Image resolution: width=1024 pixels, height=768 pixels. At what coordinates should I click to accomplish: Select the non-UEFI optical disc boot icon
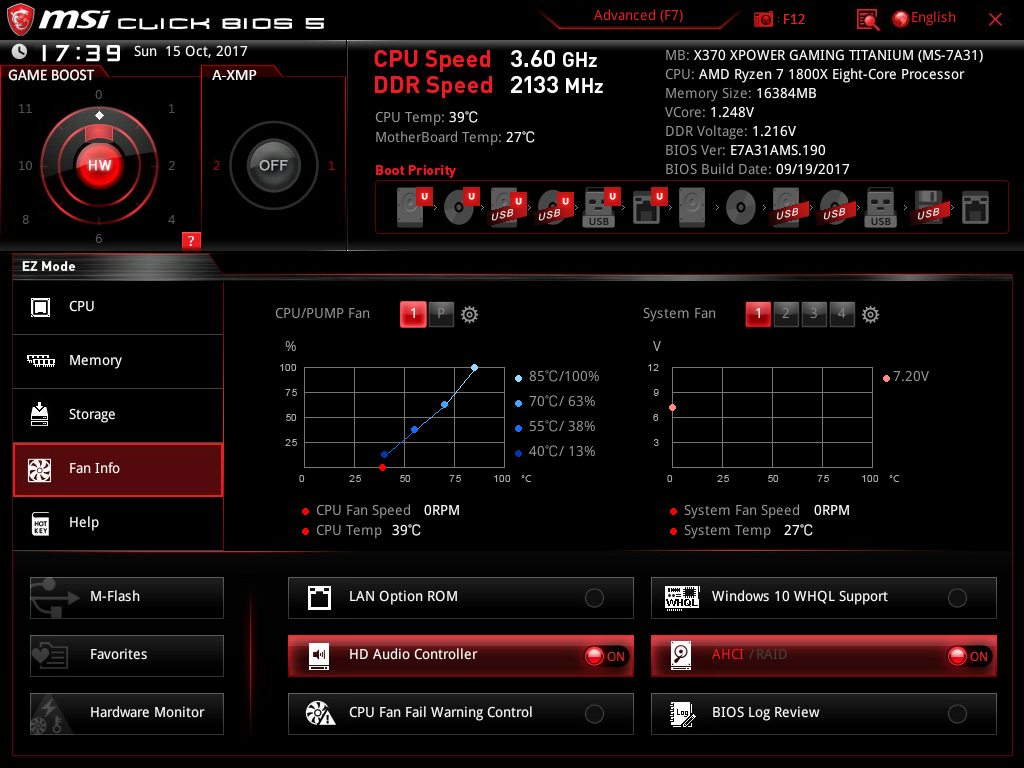click(x=741, y=208)
